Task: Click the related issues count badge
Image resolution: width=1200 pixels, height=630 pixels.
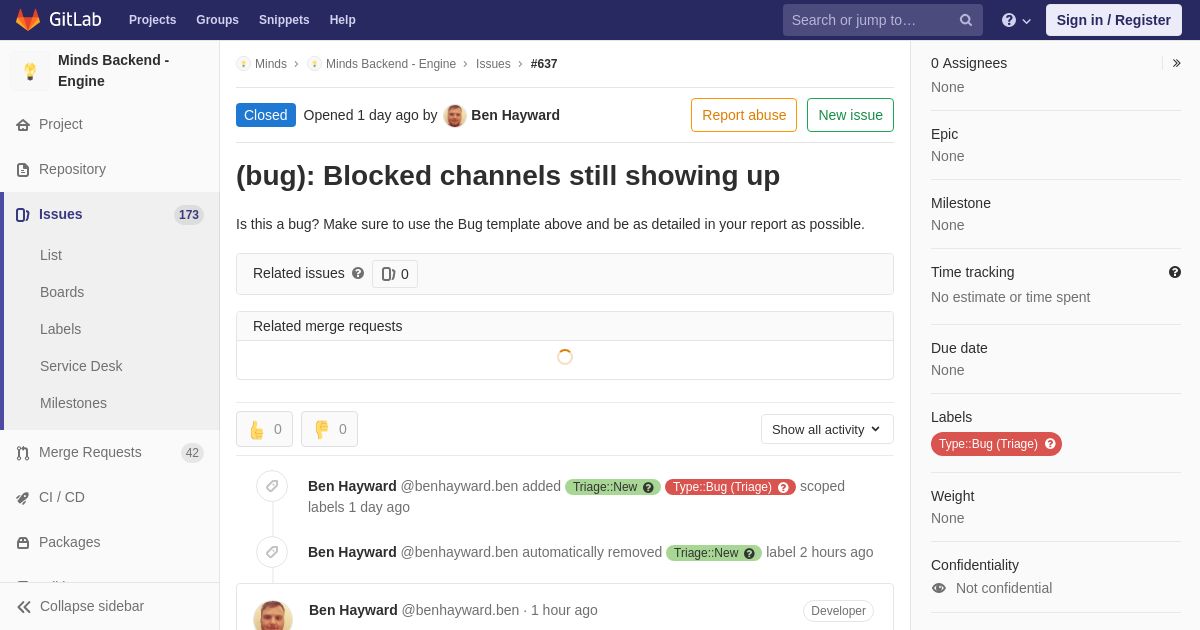Action: pyautogui.click(x=395, y=274)
